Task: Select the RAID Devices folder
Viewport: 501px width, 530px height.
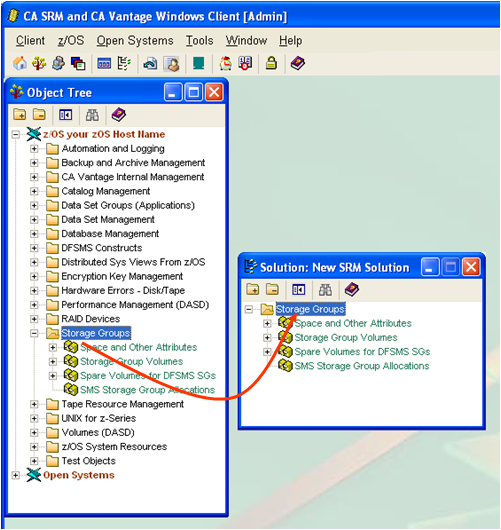Action: (x=91, y=319)
